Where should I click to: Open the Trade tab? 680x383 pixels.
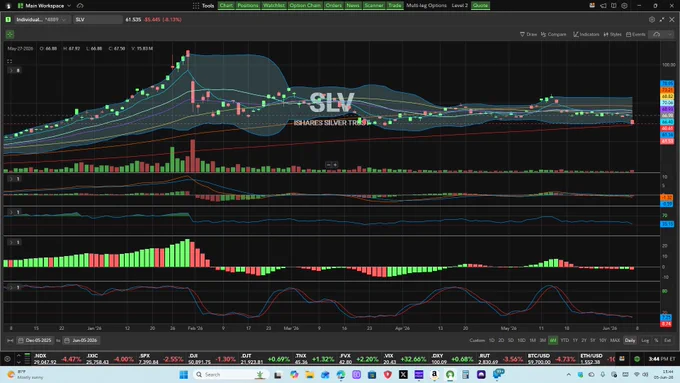pos(395,6)
